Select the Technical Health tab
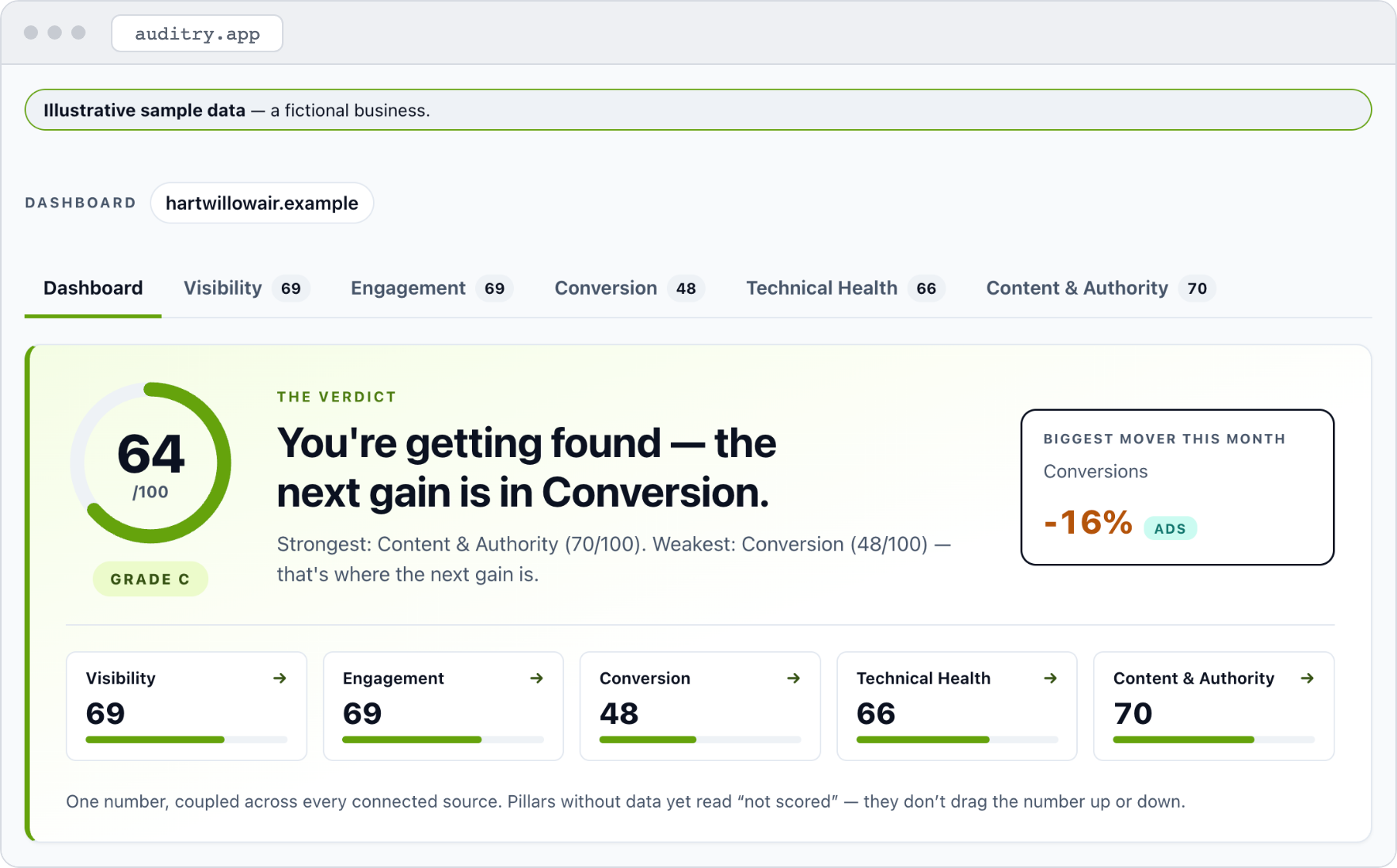The image size is (1397, 868). [845, 288]
